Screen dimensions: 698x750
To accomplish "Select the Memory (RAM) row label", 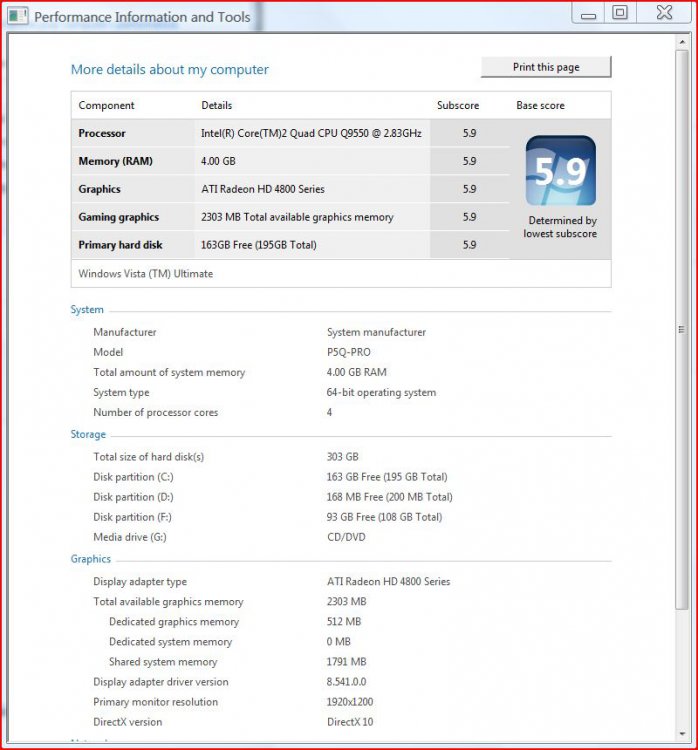I will 115,161.
